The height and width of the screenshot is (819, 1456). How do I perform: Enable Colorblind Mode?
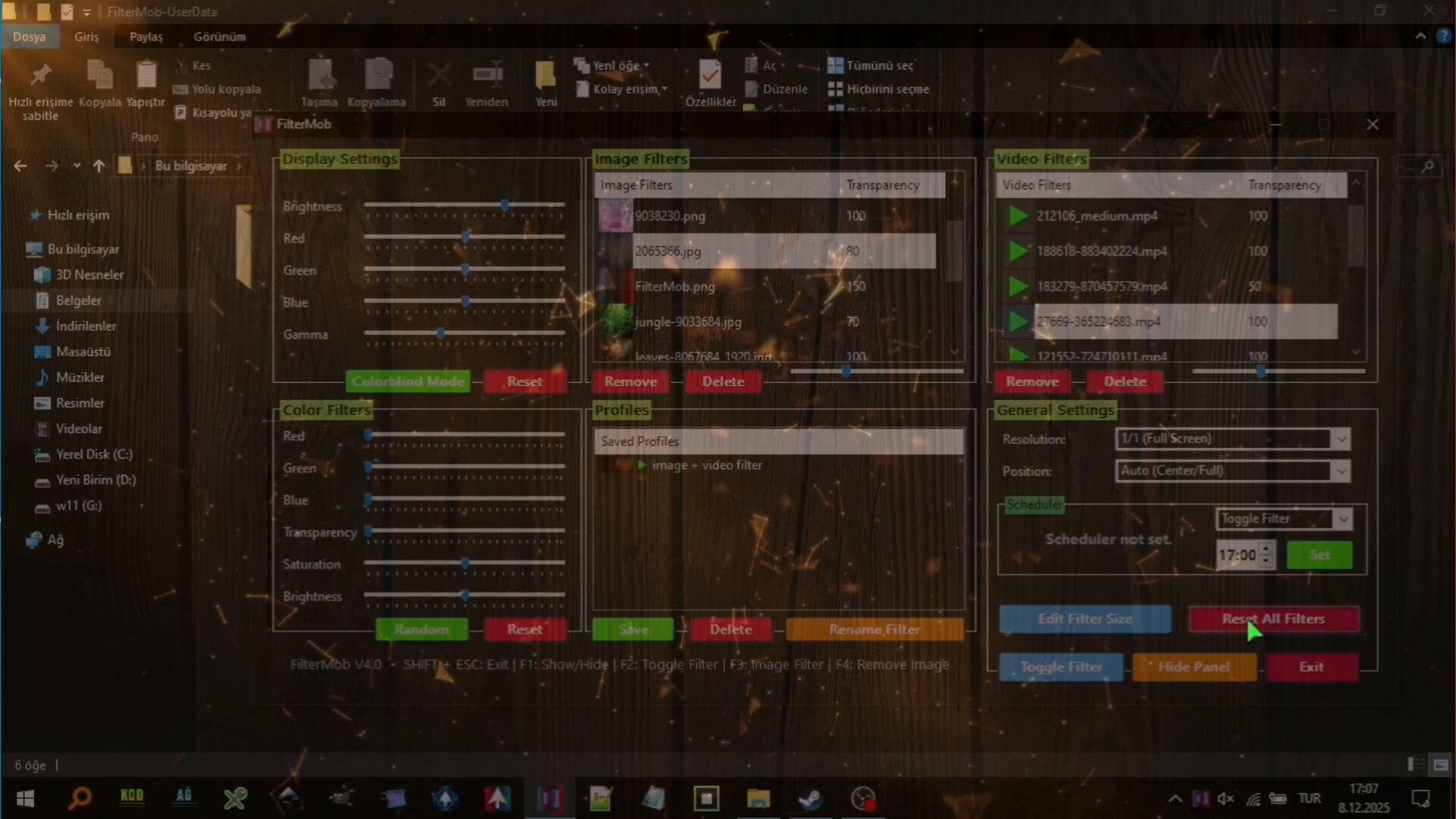coord(408,381)
